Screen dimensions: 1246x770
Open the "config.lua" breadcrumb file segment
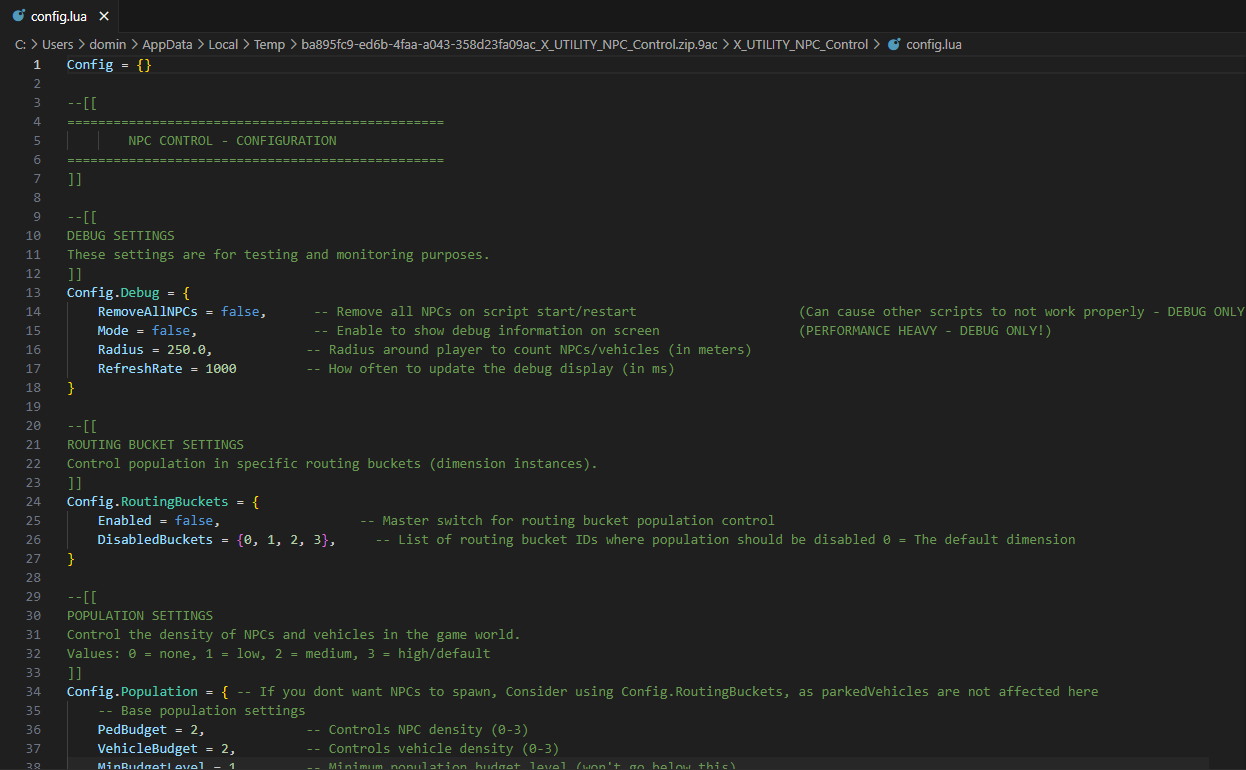(x=934, y=44)
